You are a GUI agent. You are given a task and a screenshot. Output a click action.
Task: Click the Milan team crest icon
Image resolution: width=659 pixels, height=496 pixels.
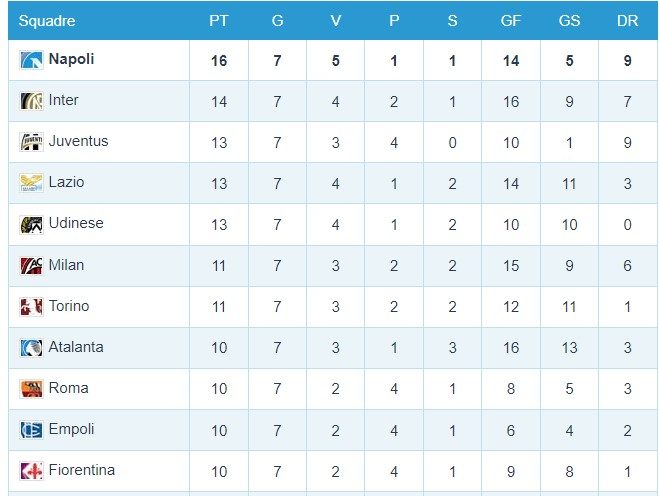31,266
